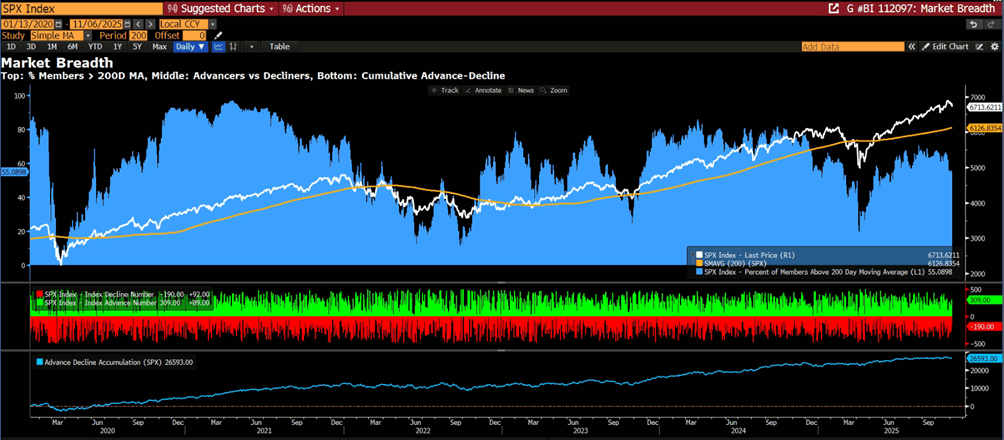Click the start date field 01/13/2020
Screen dimensions: 1004x440
(27, 24)
